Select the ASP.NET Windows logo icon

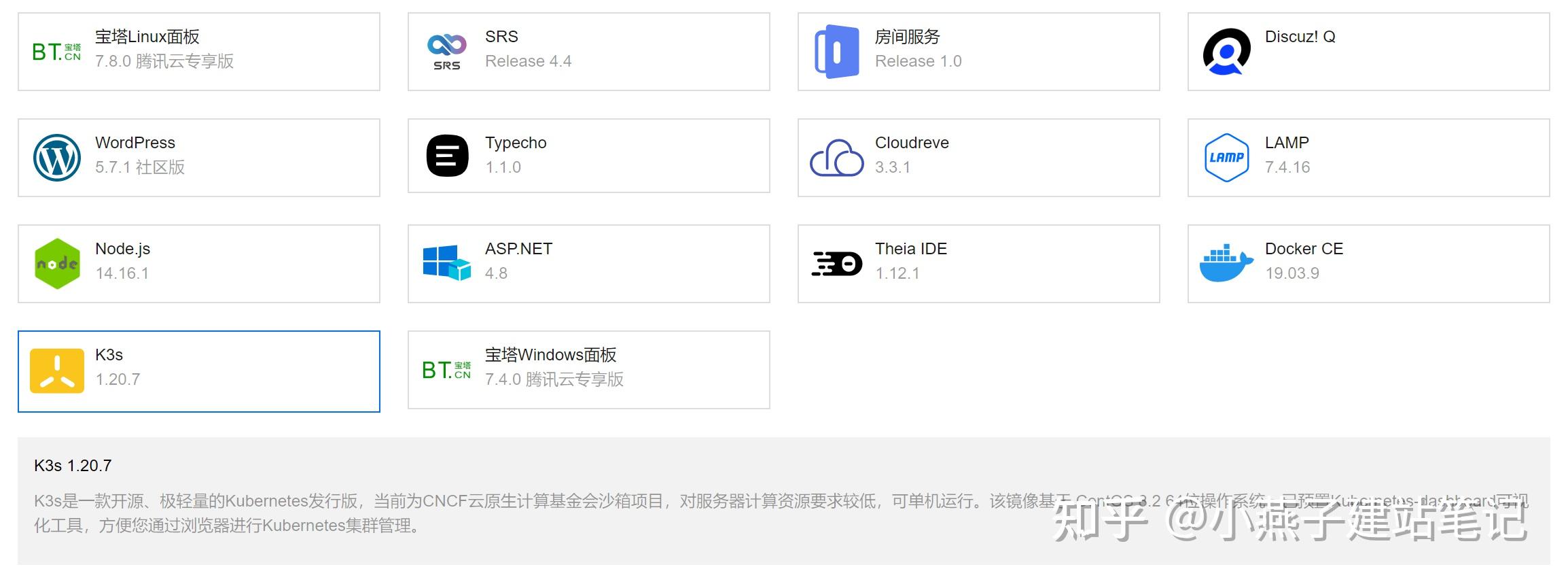[447, 263]
